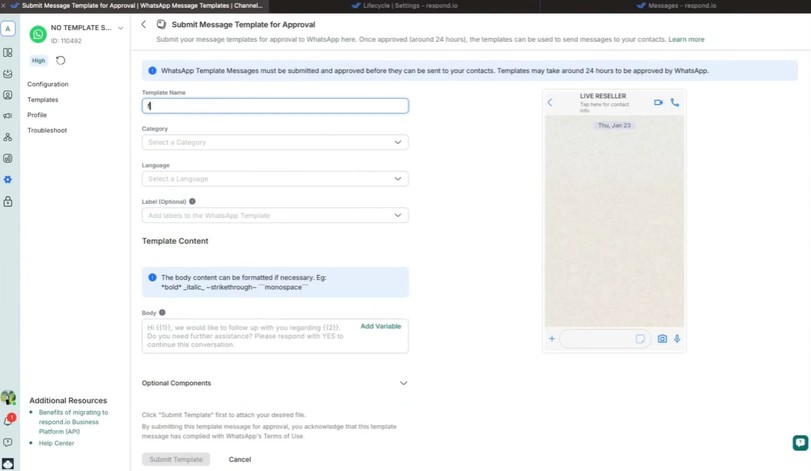This screenshot has height=471, width=811.
Task: Open the Select a Language dropdown
Action: (x=275, y=179)
